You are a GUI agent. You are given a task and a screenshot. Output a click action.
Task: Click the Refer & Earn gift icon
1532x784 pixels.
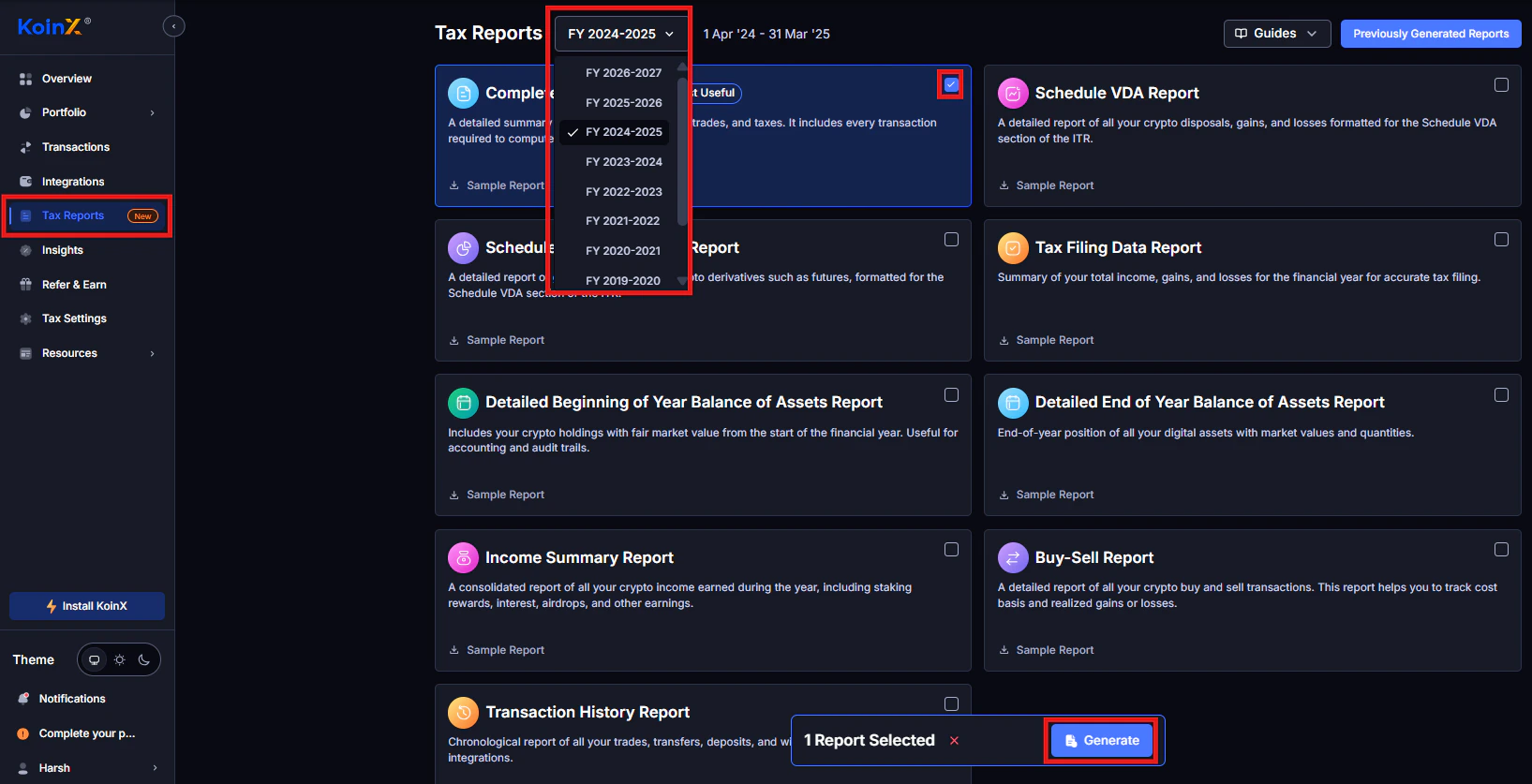(25, 285)
